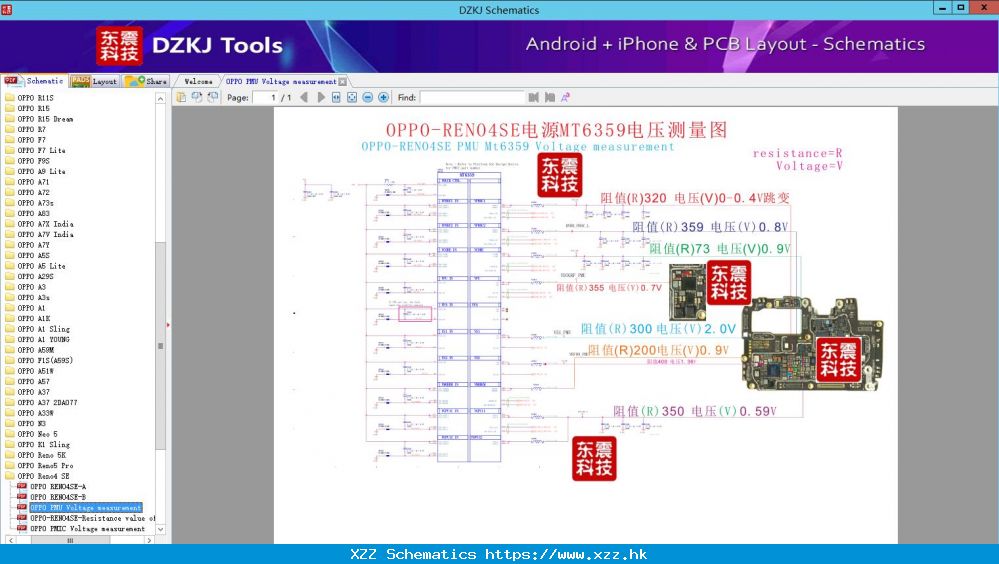Switch to the Schematic tab
Screen dimensions: 999x564
[34, 81]
